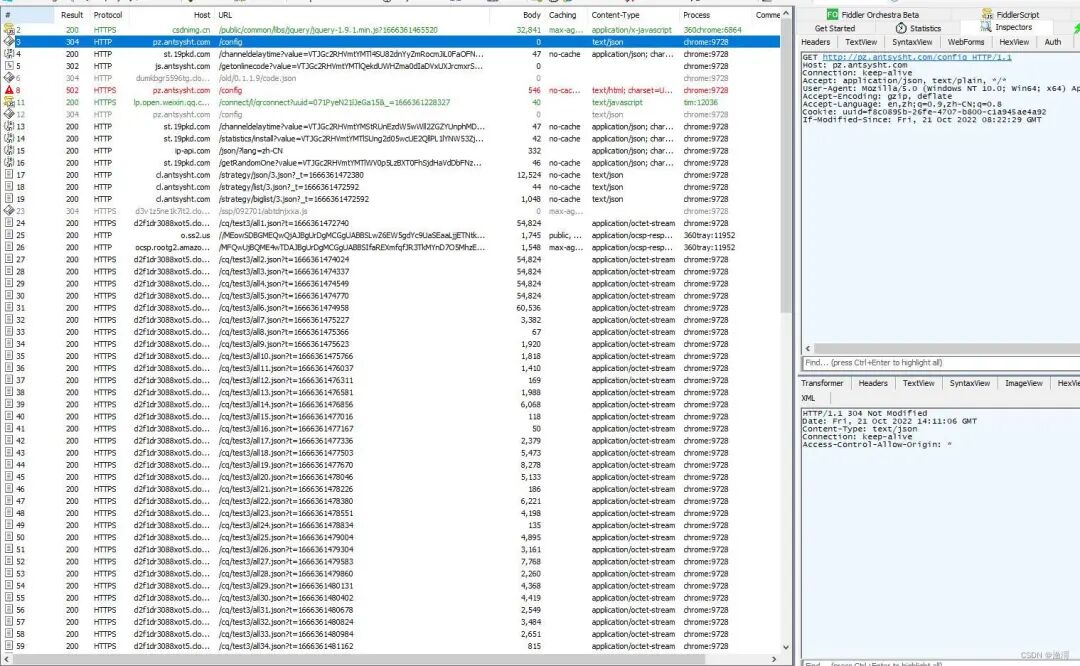Select the ip-api.com session row
The height and width of the screenshot is (666, 1080).
(x=391, y=151)
